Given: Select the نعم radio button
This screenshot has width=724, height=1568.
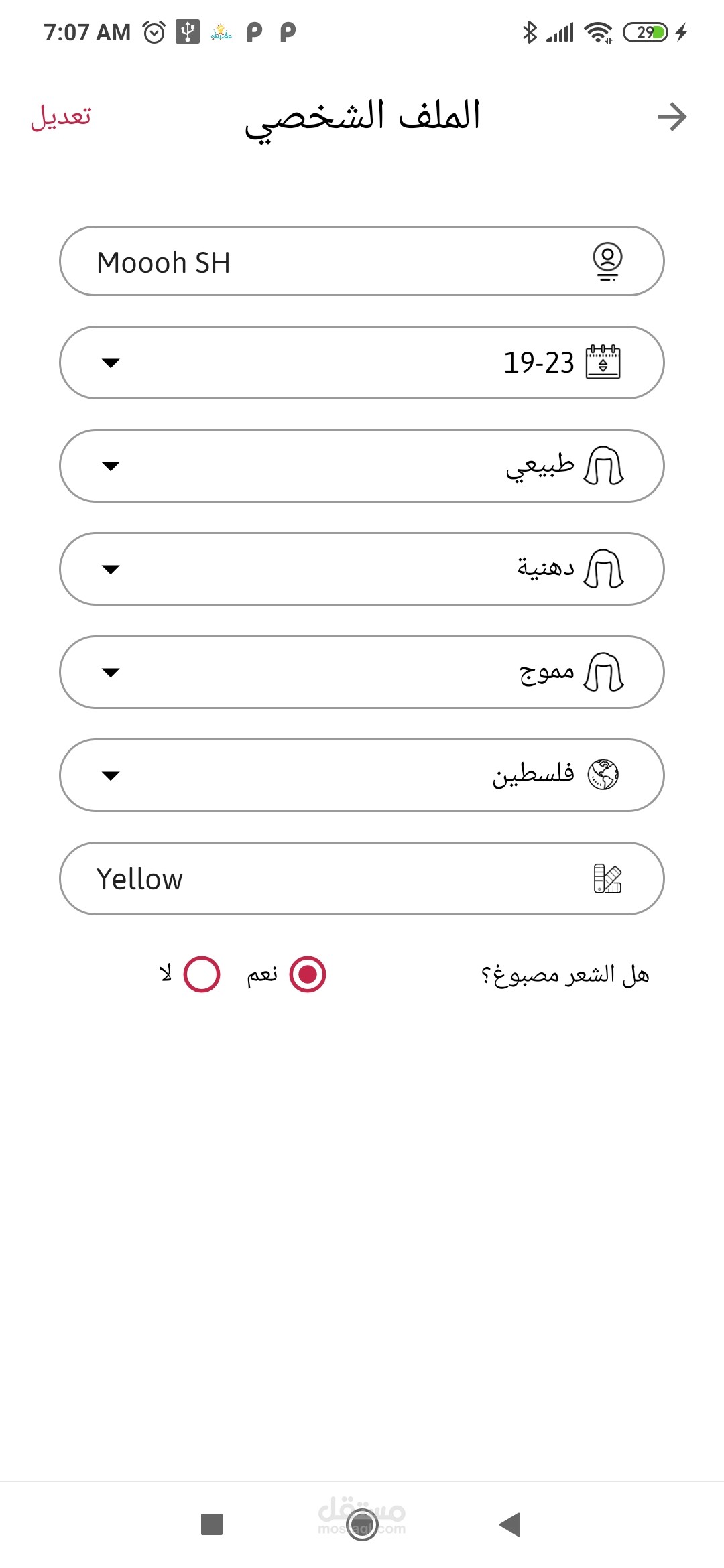Looking at the screenshot, I should pos(308,974).
